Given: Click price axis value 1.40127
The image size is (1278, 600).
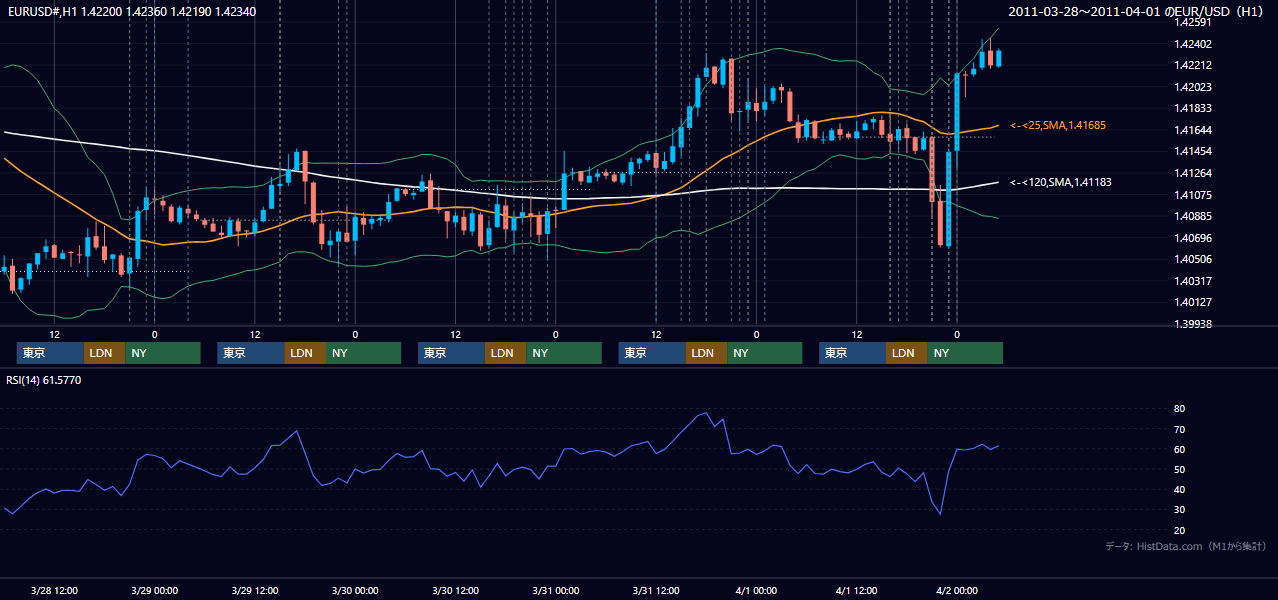Looking at the screenshot, I should coord(1192,302).
